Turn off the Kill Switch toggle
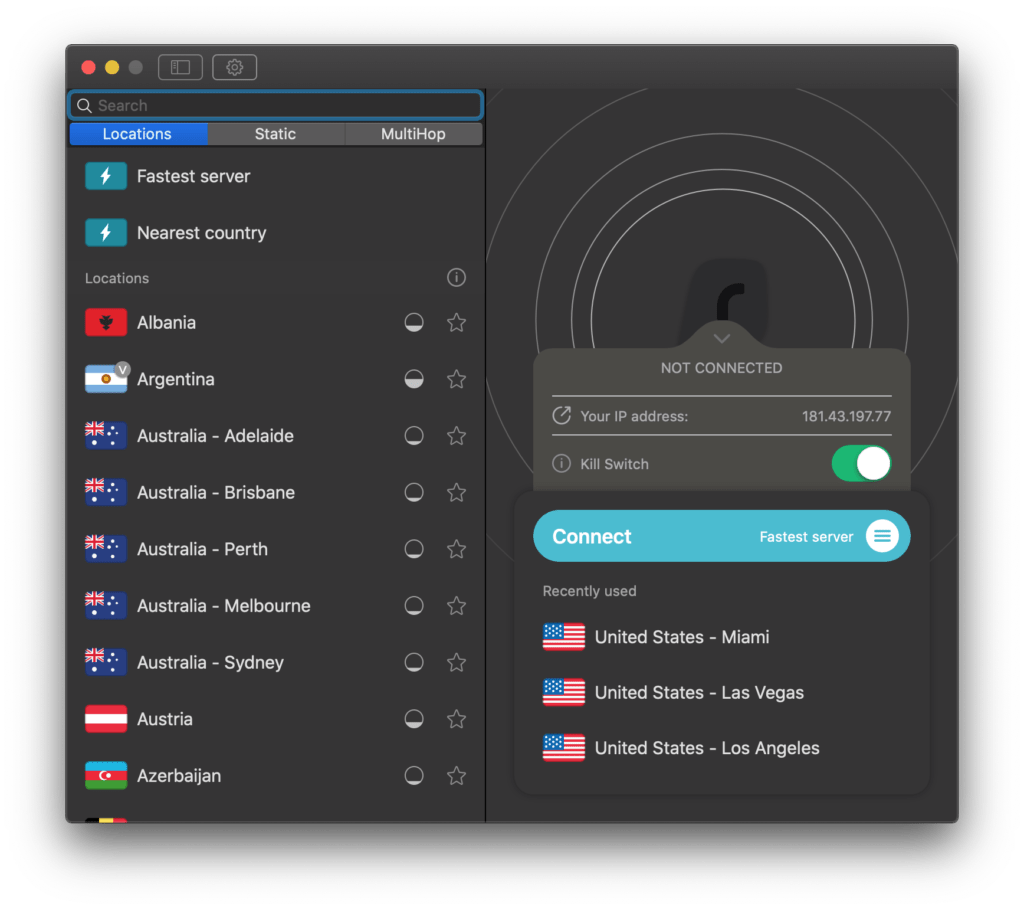 pos(860,464)
